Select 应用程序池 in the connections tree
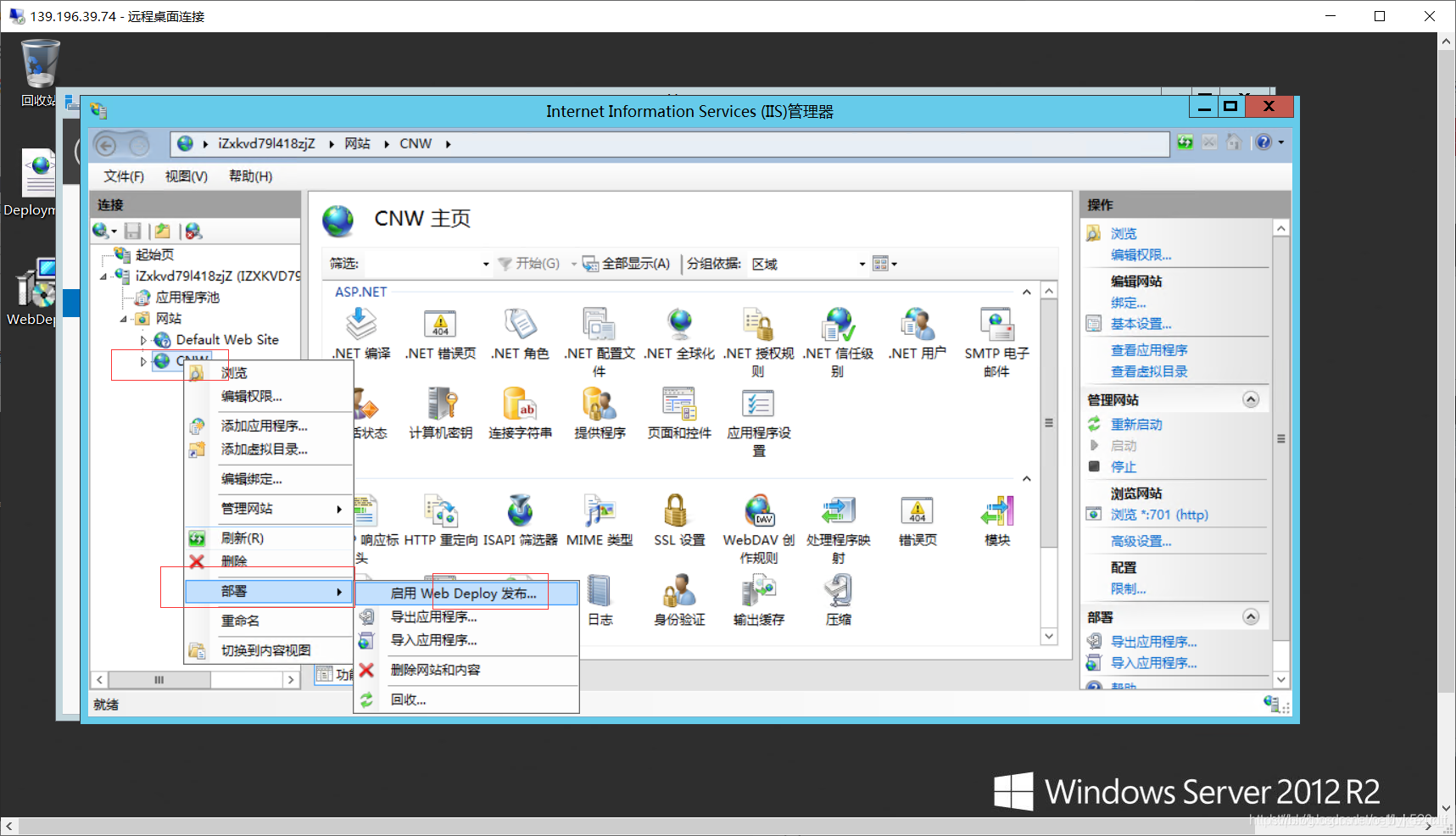 [x=187, y=298]
